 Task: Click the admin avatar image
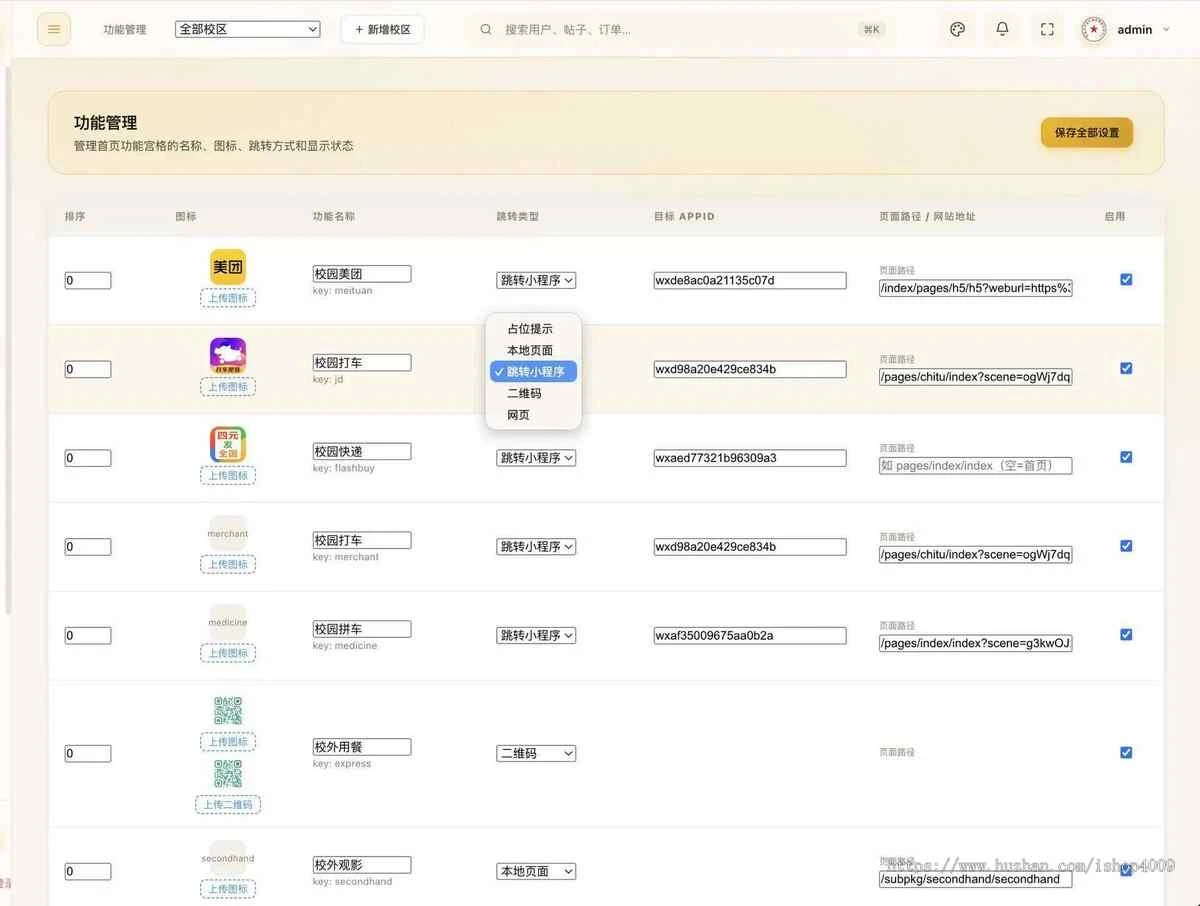pos(1094,29)
